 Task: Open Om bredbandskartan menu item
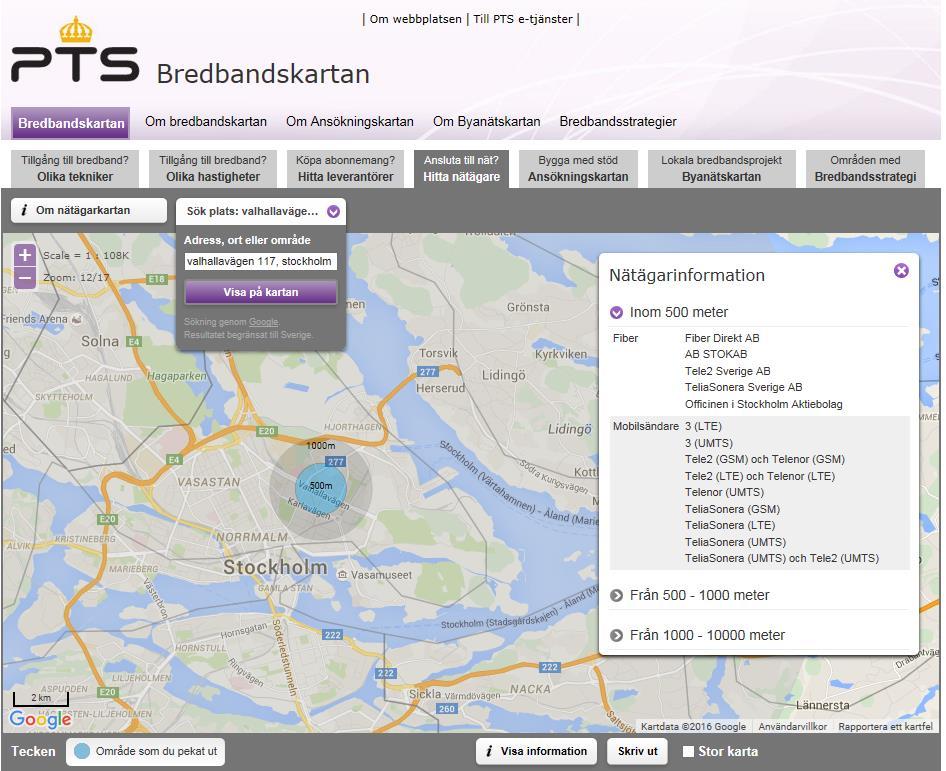click(x=206, y=121)
